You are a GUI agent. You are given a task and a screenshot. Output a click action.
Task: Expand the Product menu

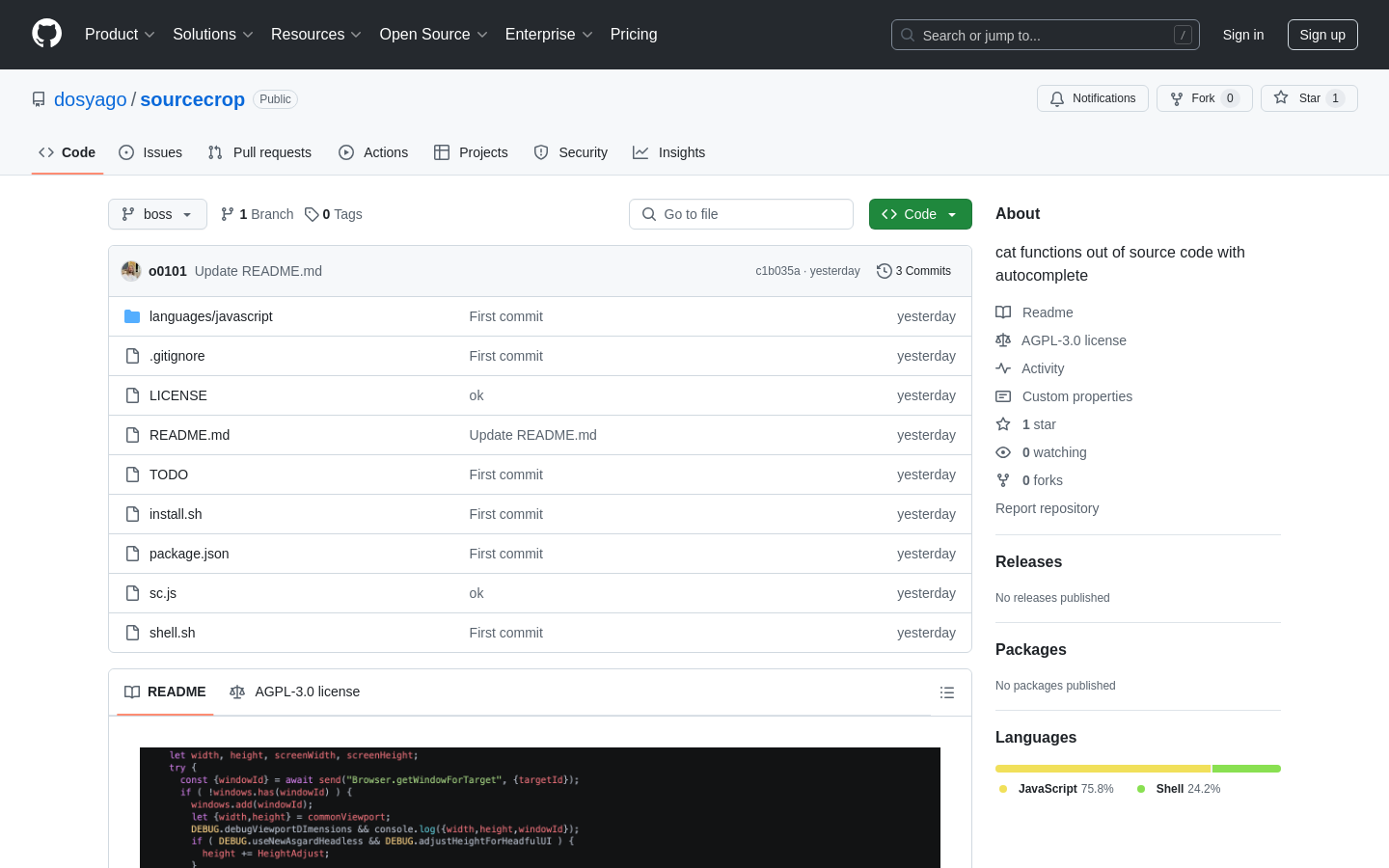point(120,35)
